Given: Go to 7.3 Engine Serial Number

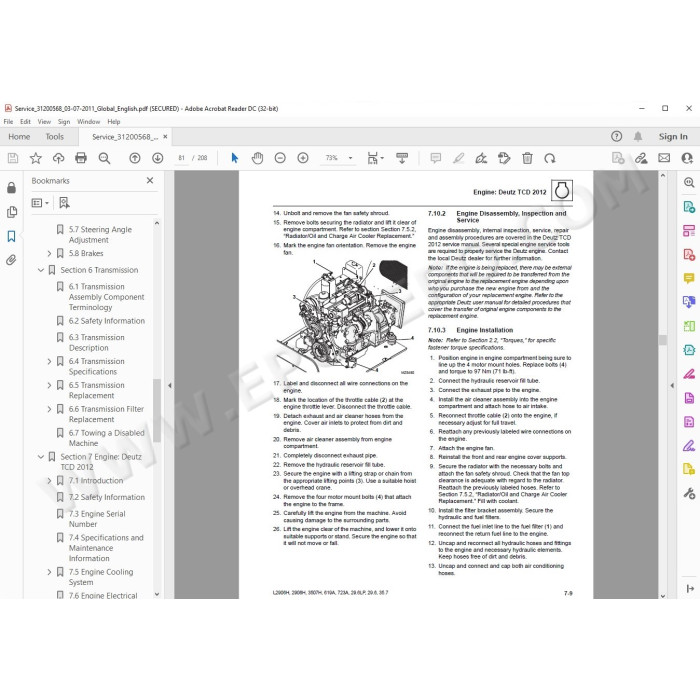Looking at the screenshot, I should (97, 519).
